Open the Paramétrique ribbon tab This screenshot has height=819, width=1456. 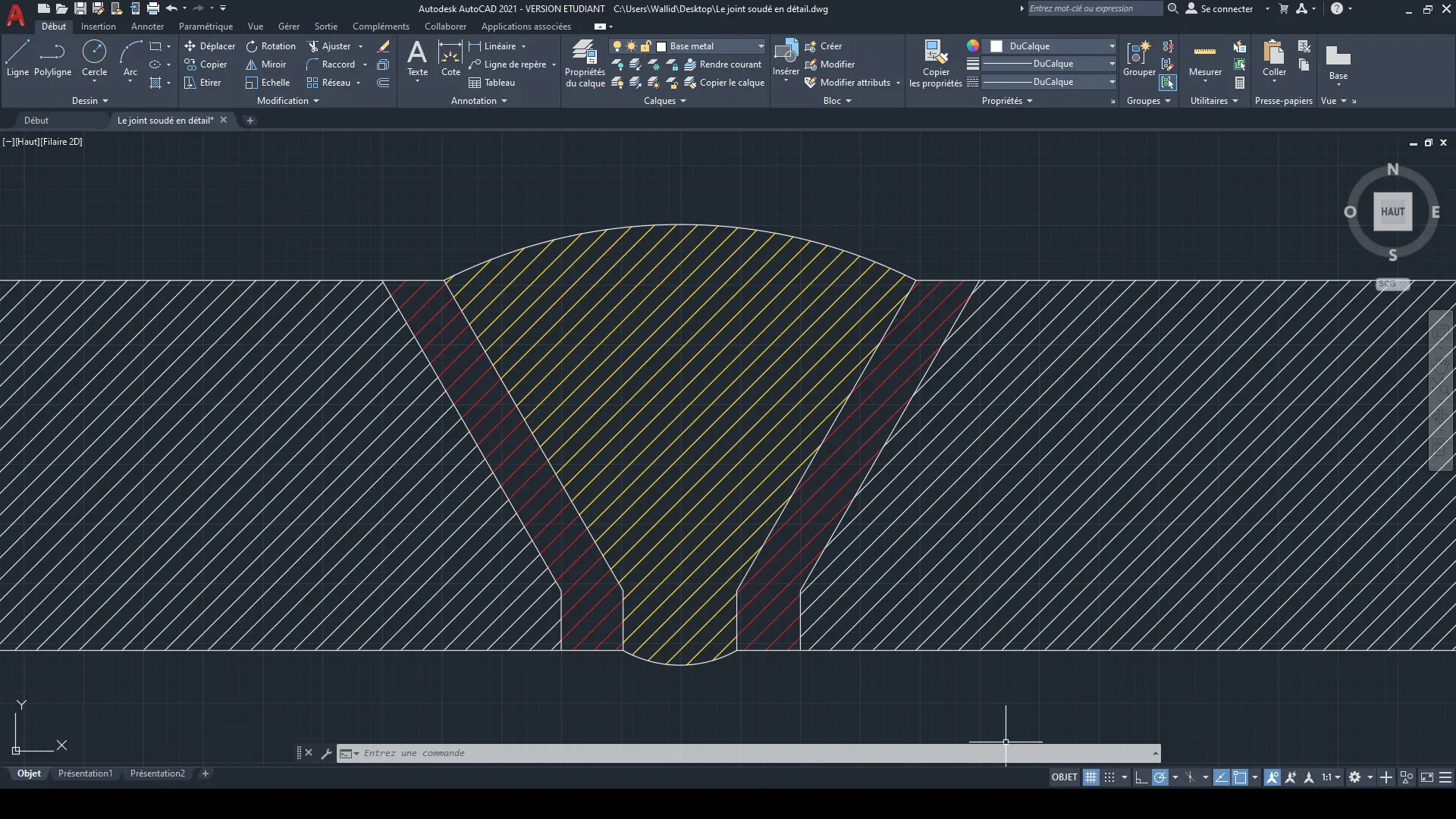tap(206, 27)
